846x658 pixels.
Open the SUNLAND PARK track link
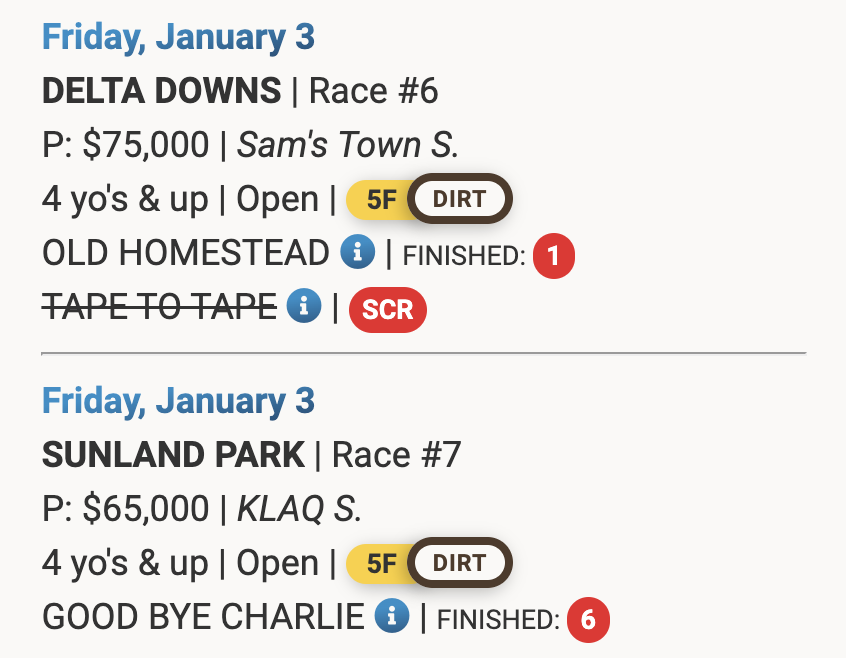(173, 456)
